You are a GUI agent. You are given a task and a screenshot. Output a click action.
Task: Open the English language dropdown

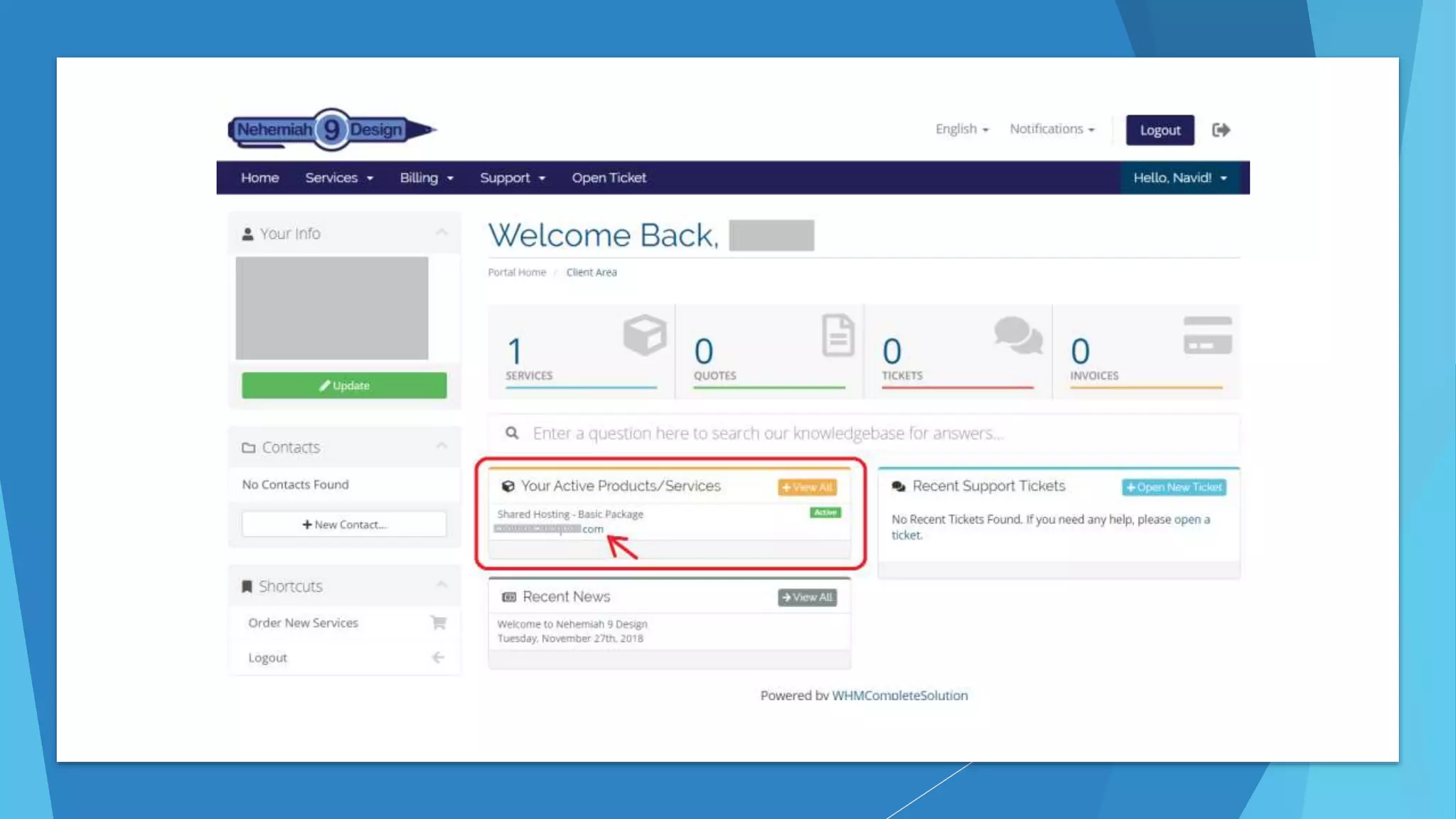point(961,129)
